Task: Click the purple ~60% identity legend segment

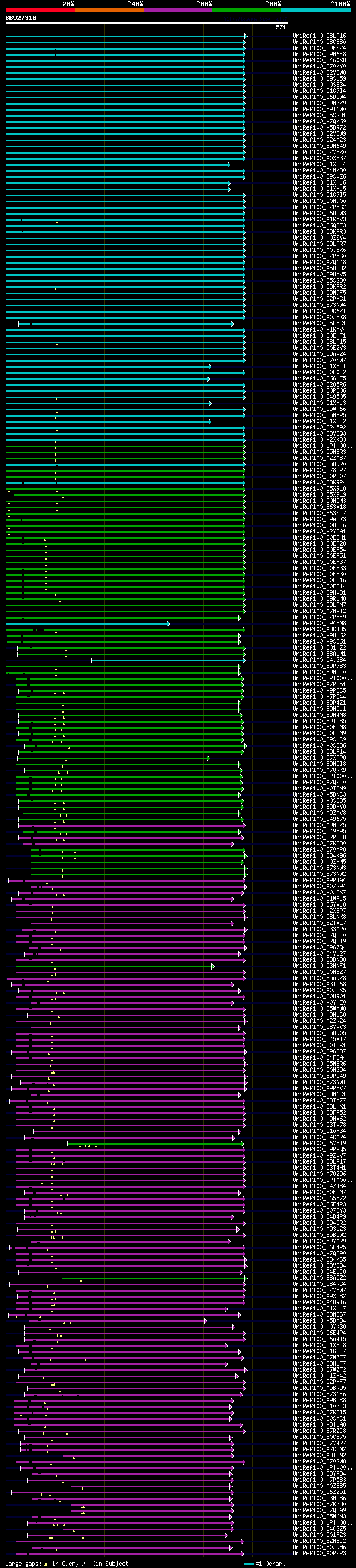Action: pyautogui.click(x=179, y=11)
